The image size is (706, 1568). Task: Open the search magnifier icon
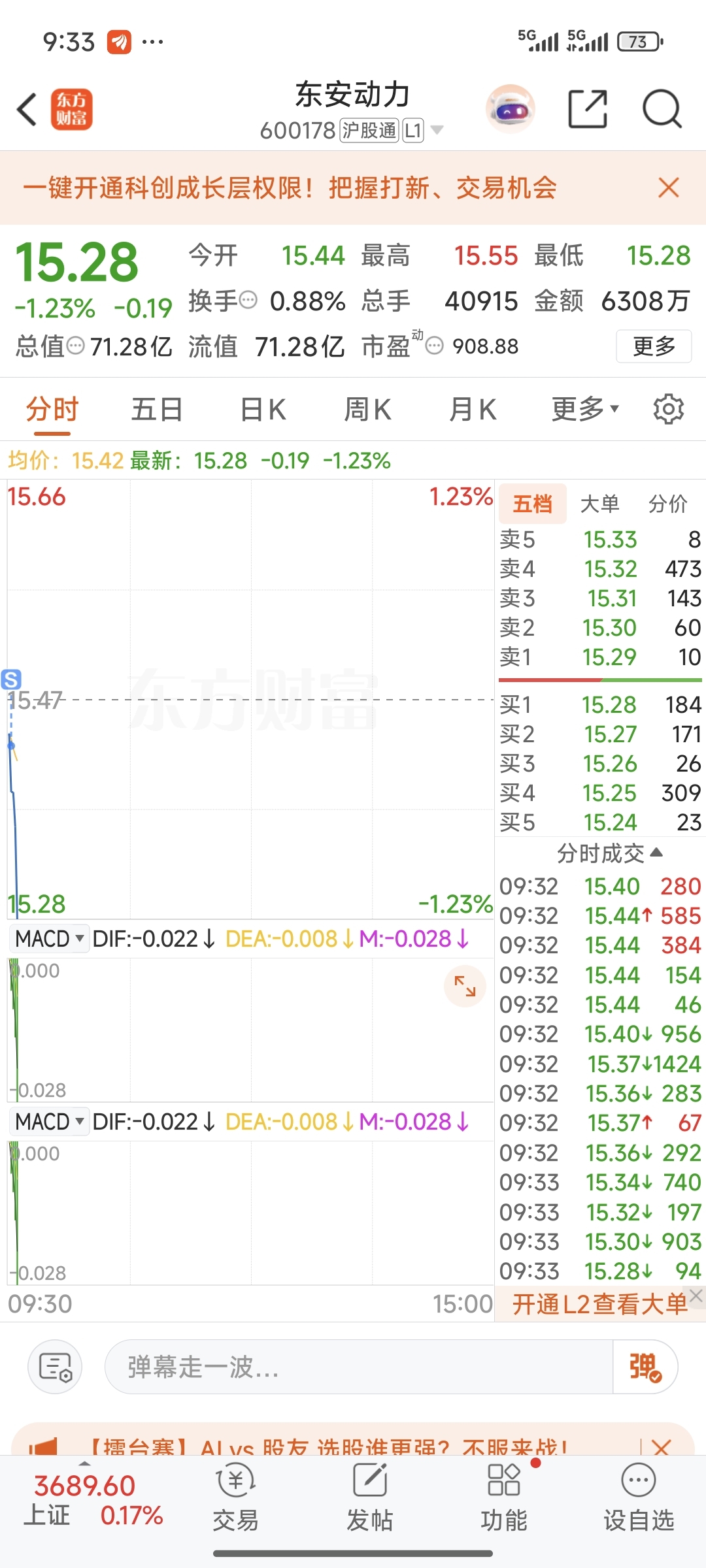click(662, 109)
